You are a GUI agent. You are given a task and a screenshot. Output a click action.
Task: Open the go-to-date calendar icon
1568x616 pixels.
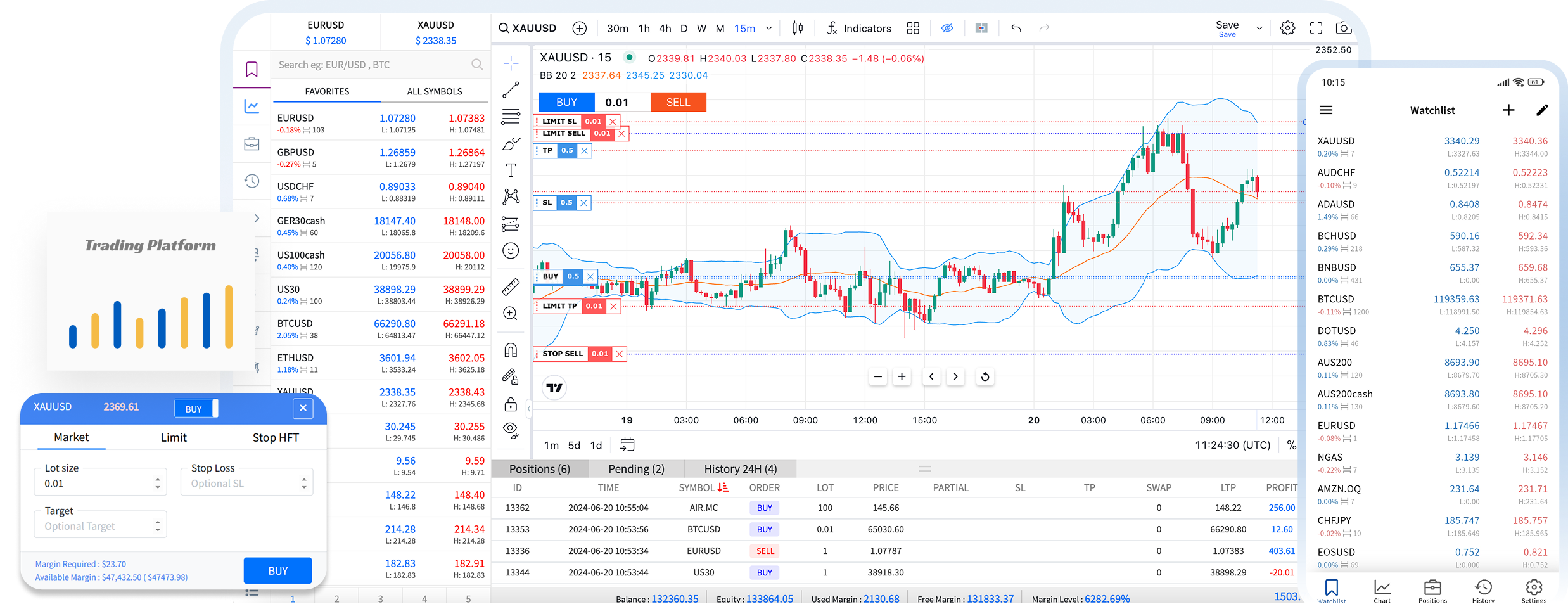pyautogui.click(x=627, y=445)
